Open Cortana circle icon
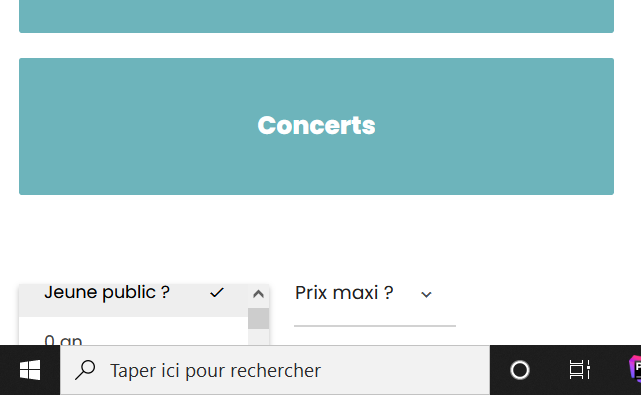The height and width of the screenshot is (395, 641). click(520, 370)
